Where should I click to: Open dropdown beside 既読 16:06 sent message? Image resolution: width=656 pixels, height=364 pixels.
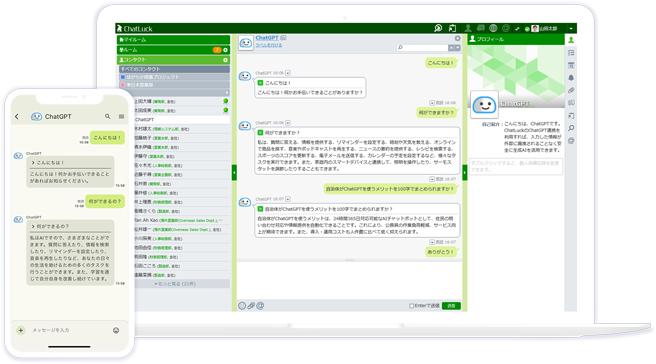coord(432,103)
